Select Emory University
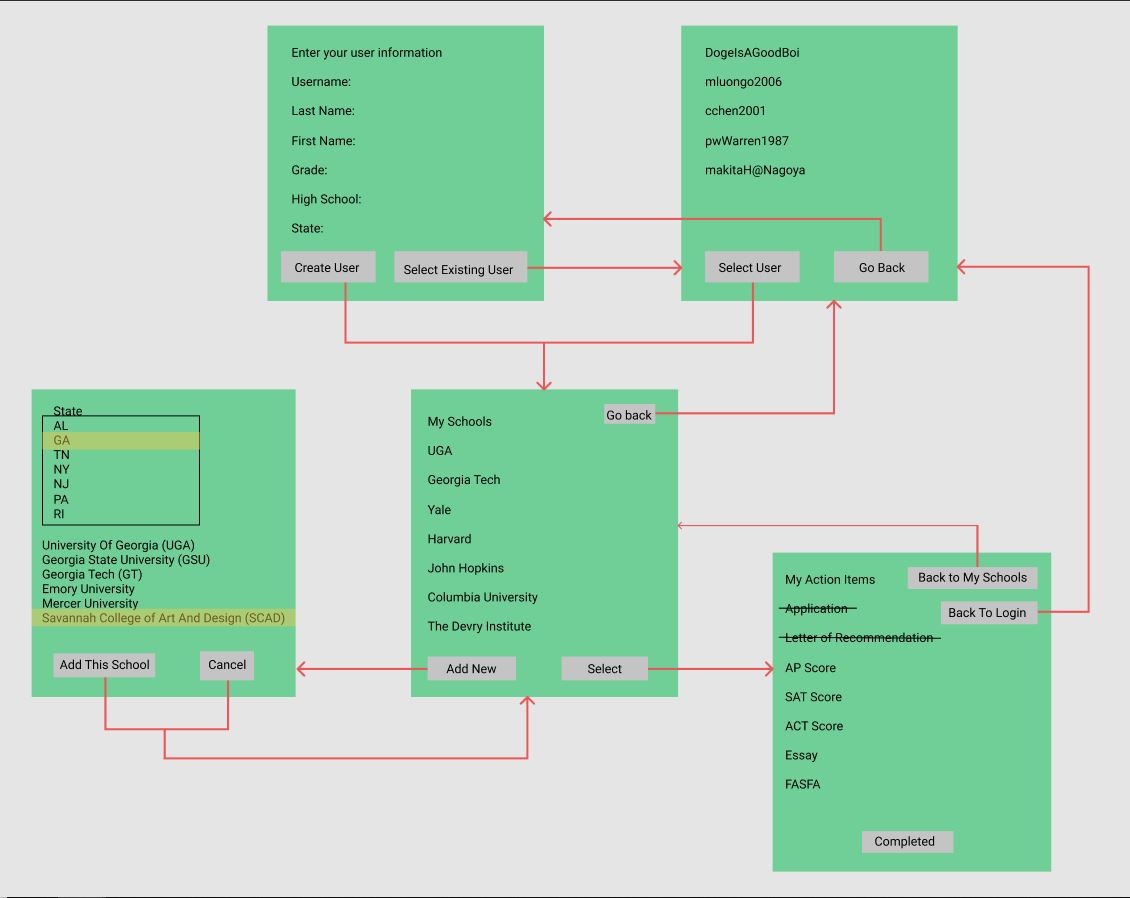1130x898 pixels. [88, 589]
